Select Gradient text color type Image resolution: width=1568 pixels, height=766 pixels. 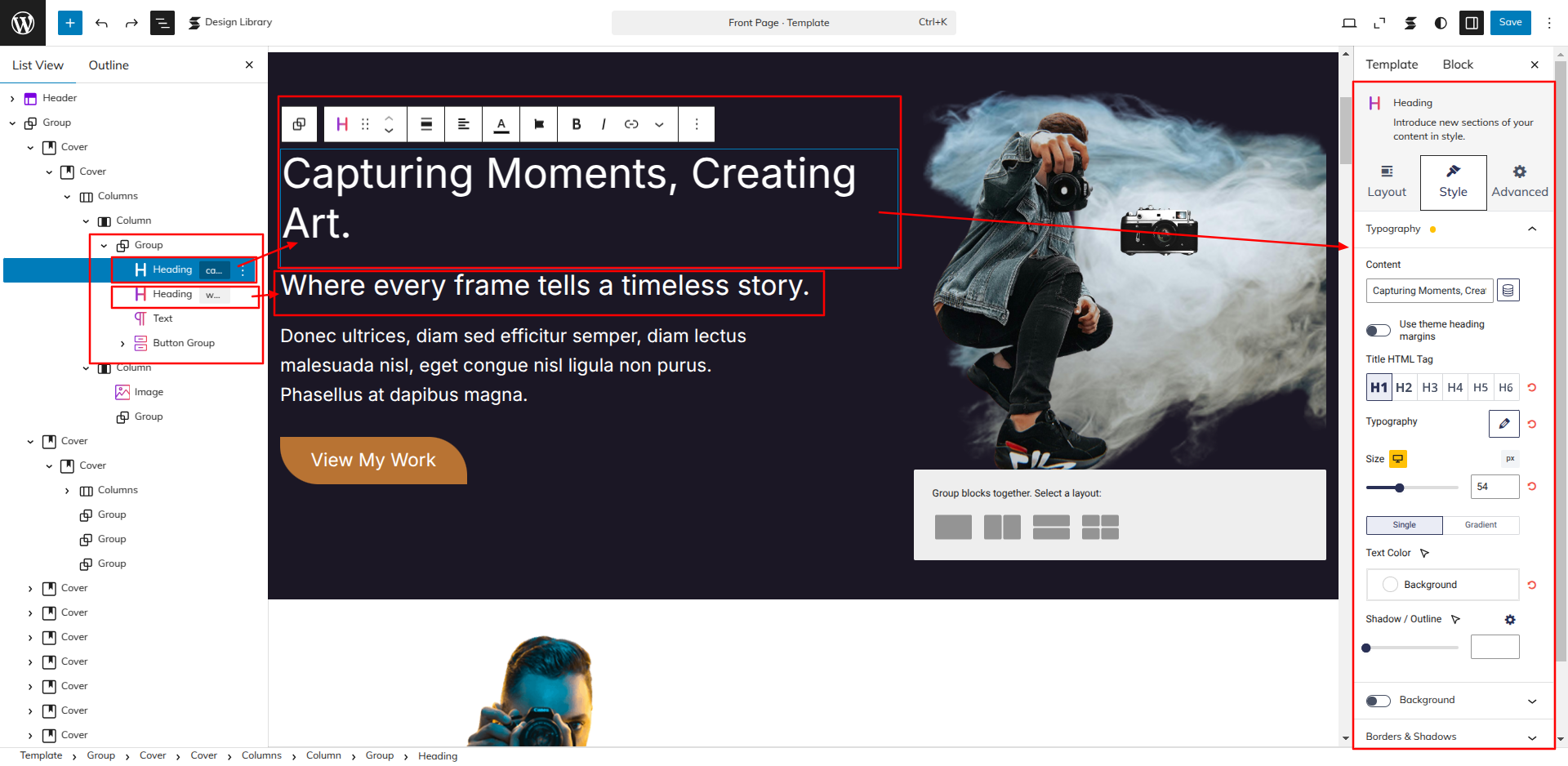1481,525
